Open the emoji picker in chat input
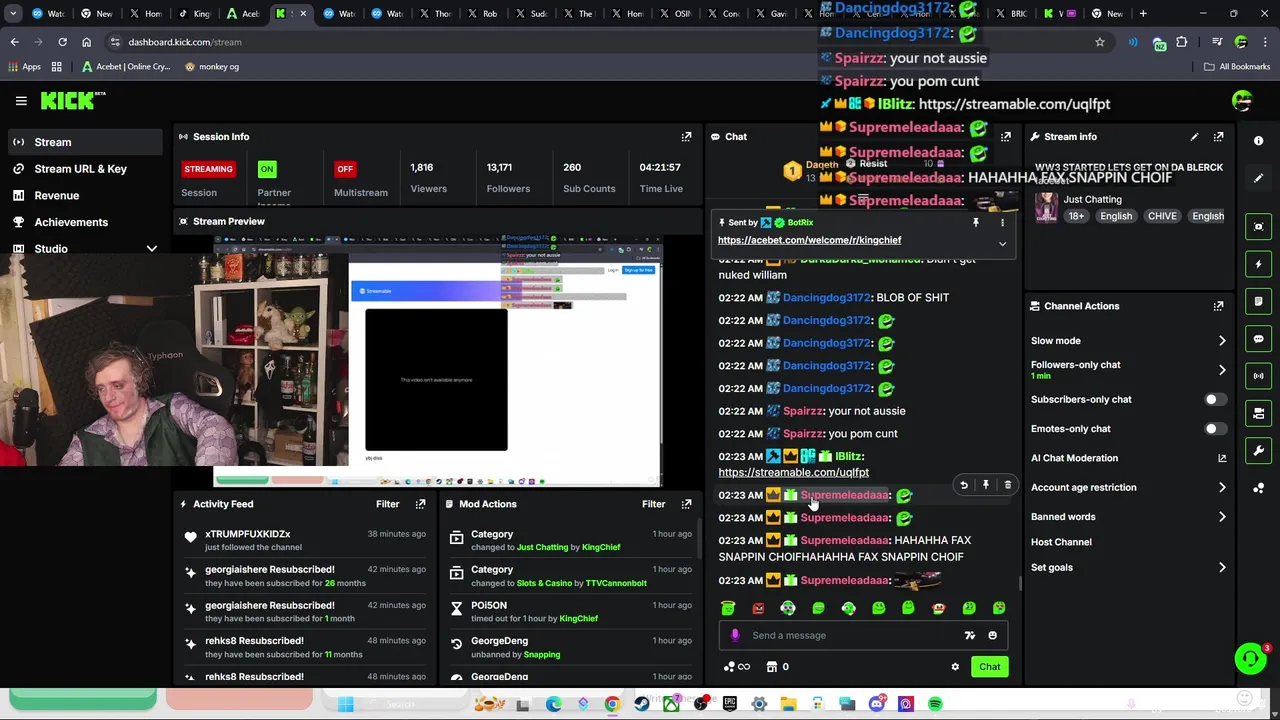Viewport: 1280px width, 720px height. point(992,635)
